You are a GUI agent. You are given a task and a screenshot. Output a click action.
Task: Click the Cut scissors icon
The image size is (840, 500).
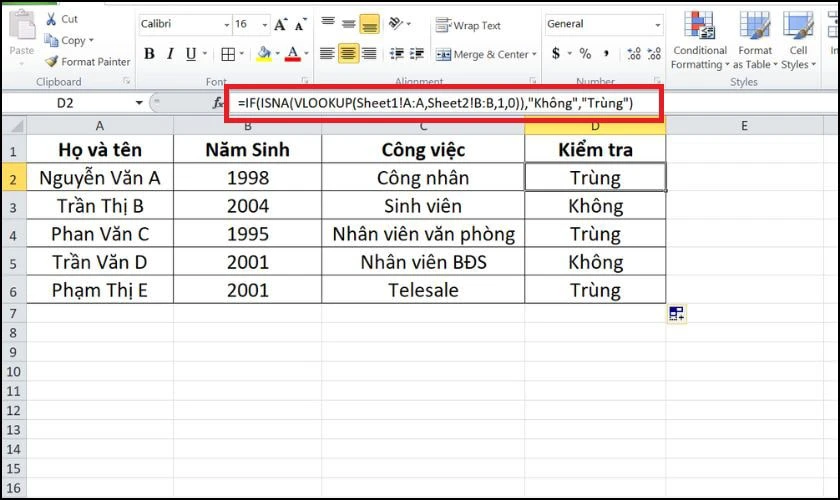click(x=51, y=19)
